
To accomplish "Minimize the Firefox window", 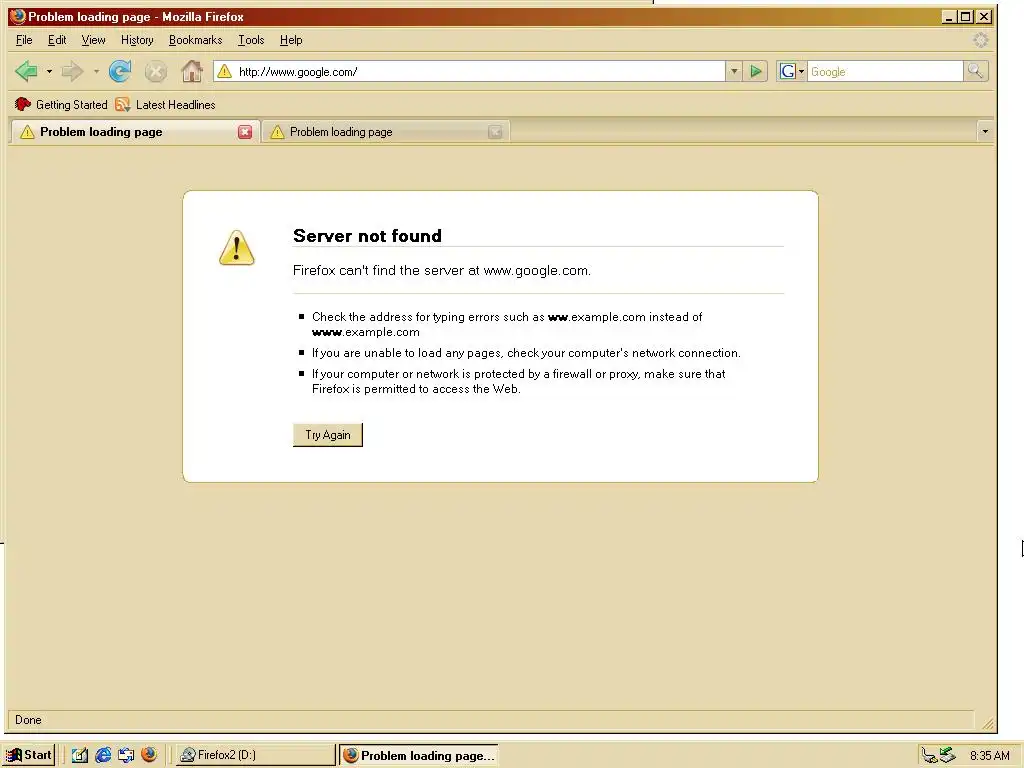I will (x=948, y=17).
